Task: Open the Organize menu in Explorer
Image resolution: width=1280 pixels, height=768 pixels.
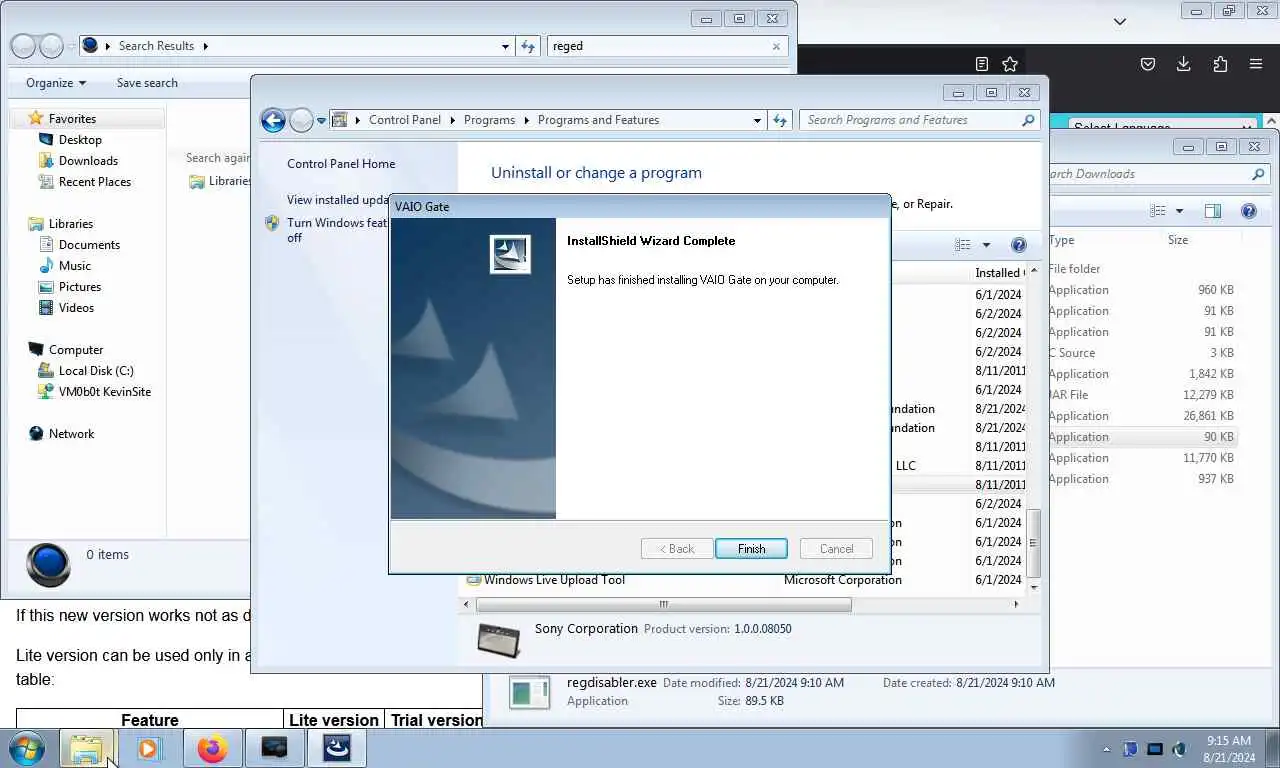Action: tap(56, 83)
